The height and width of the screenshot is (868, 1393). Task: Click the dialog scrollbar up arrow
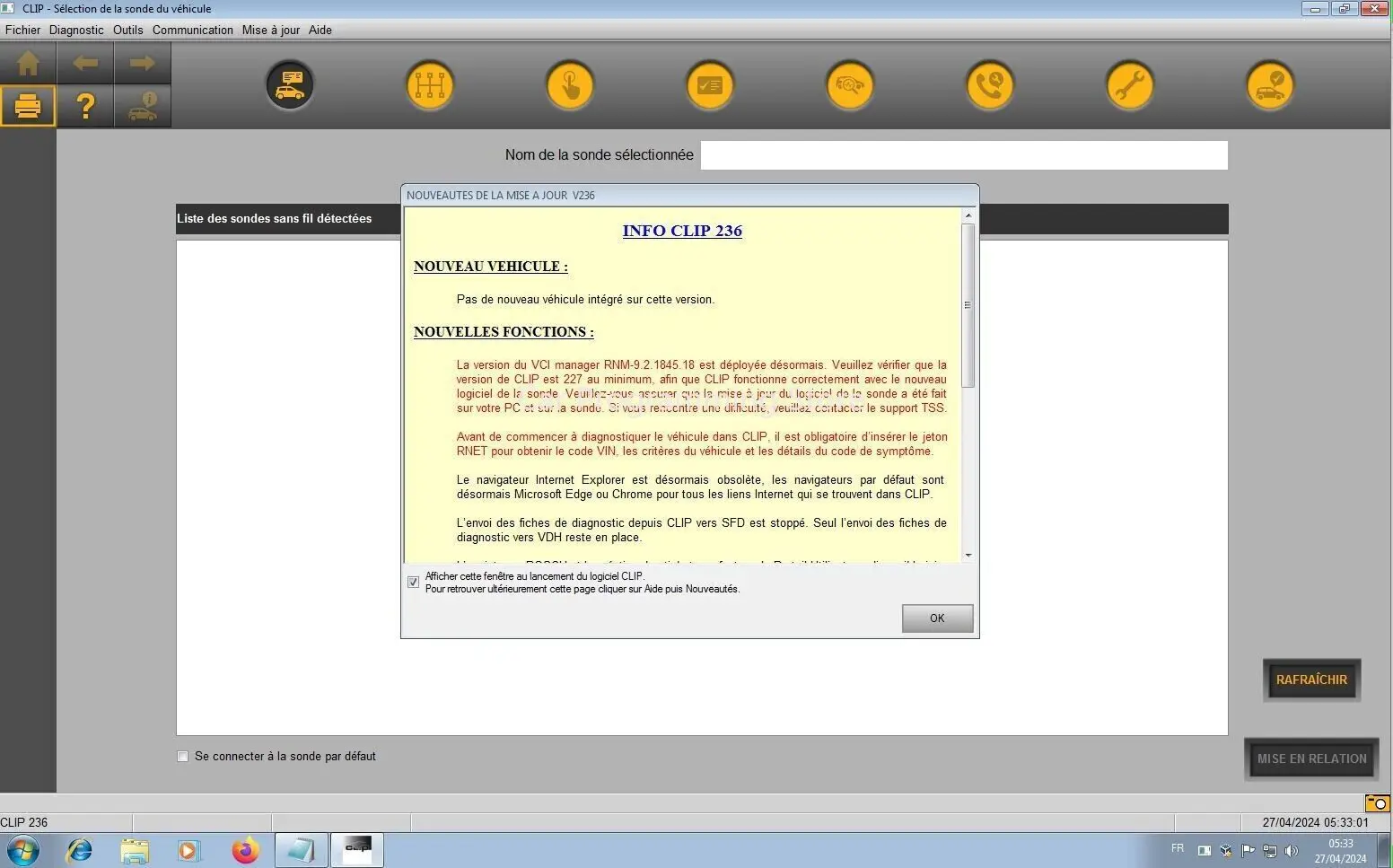click(968, 215)
